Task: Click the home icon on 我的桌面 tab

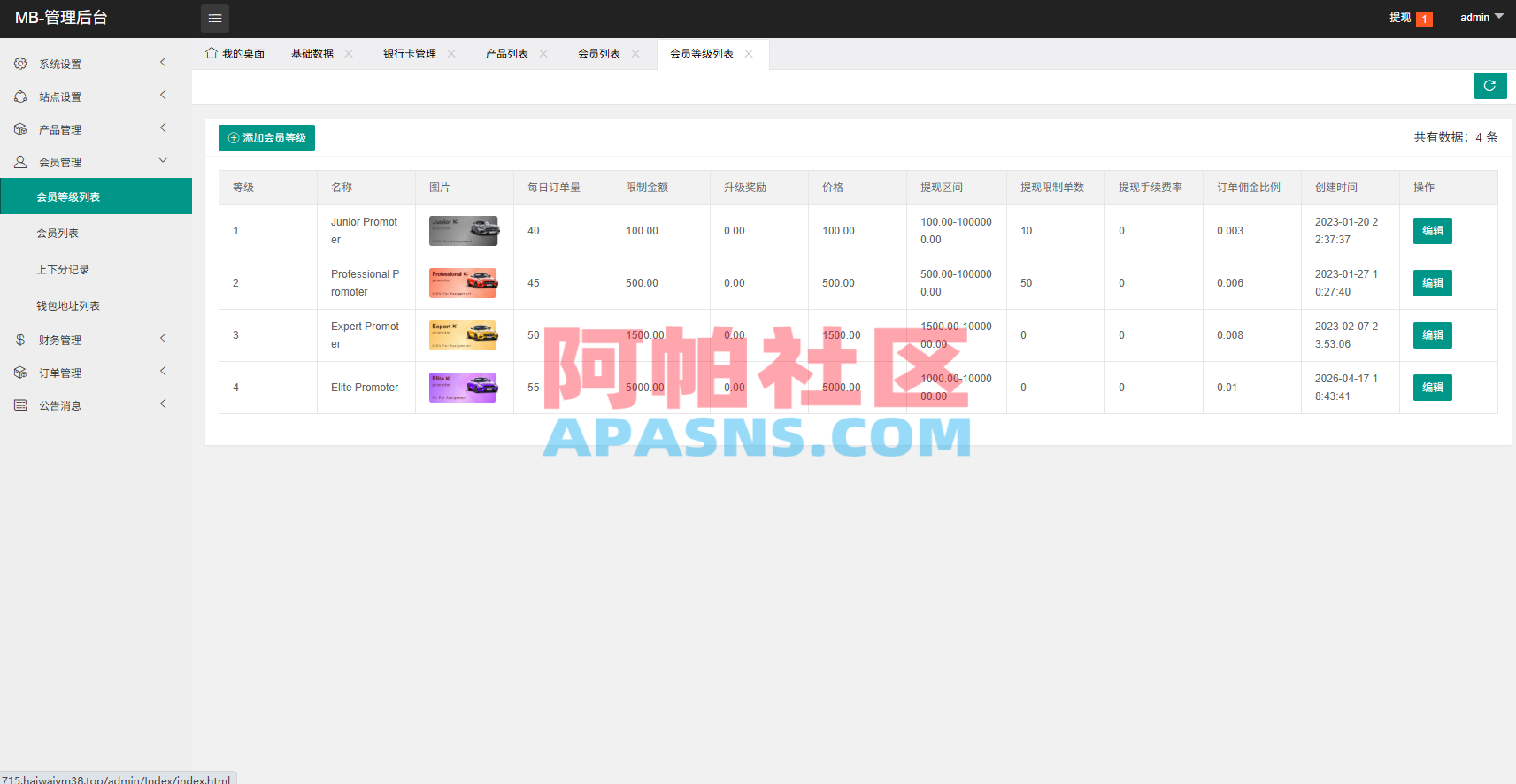Action: [212, 53]
